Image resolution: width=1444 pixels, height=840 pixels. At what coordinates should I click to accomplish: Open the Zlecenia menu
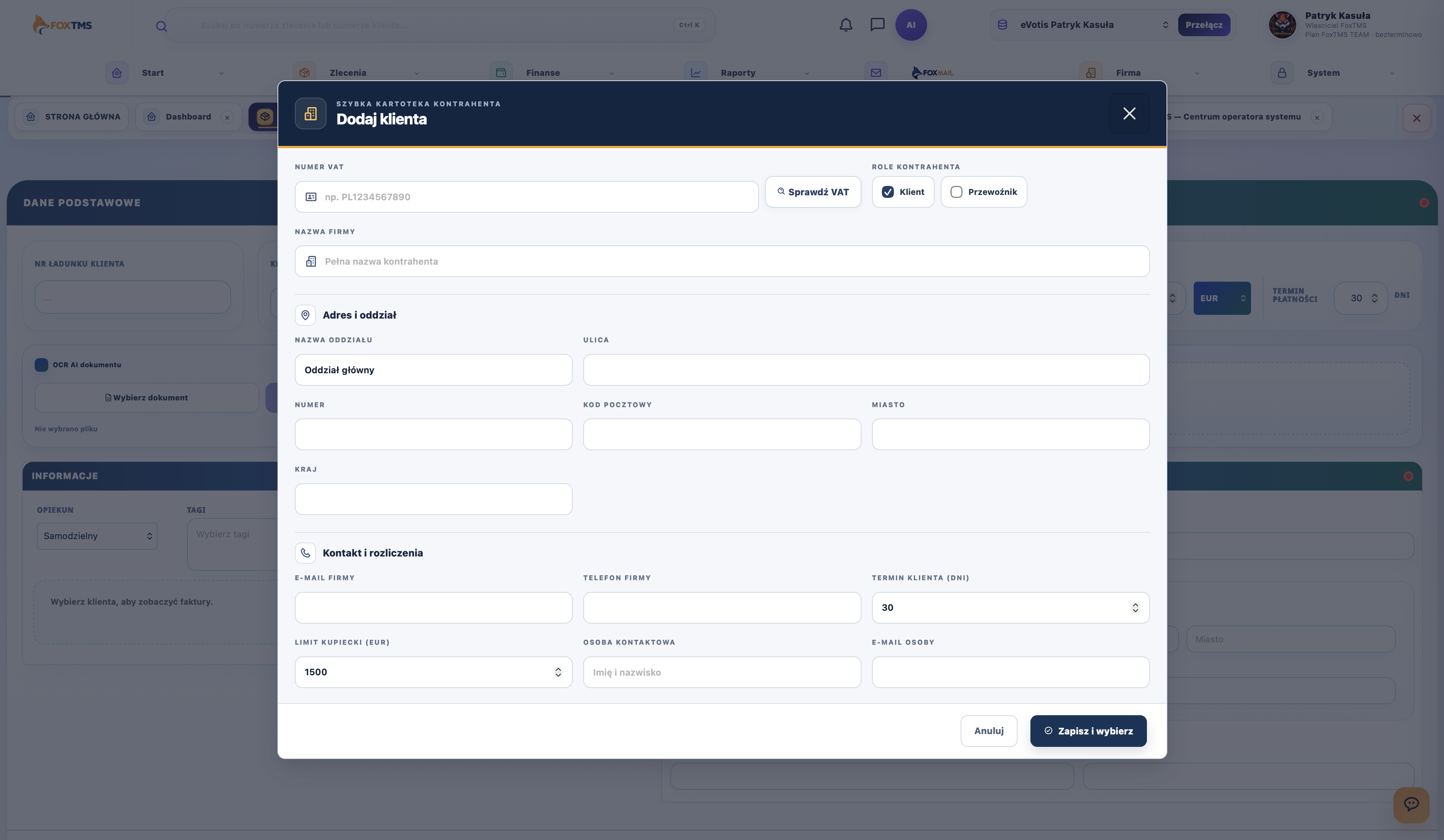[347, 73]
